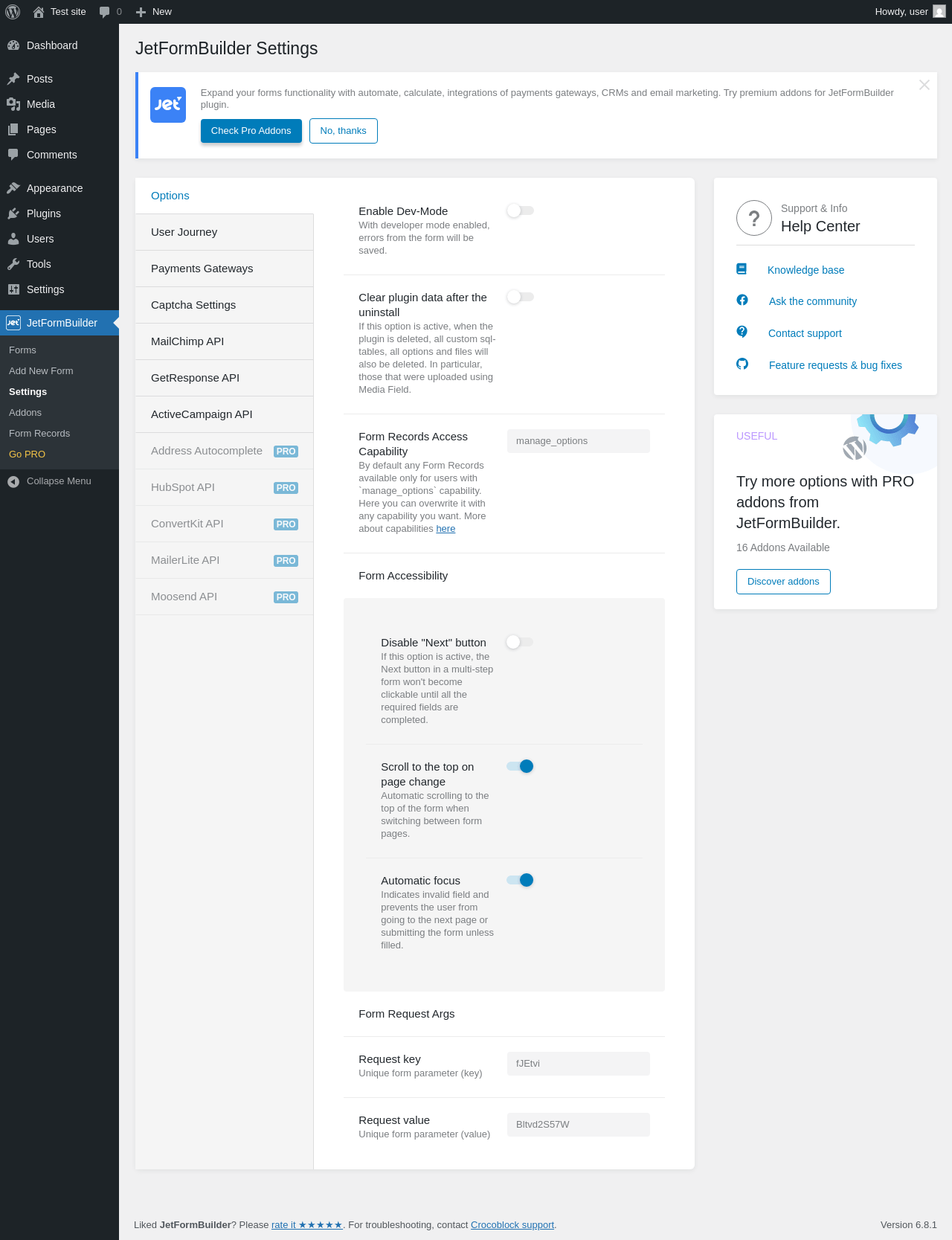The height and width of the screenshot is (1240, 952).
Task: Open Add New Form submenu item
Action: click(59, 371)
